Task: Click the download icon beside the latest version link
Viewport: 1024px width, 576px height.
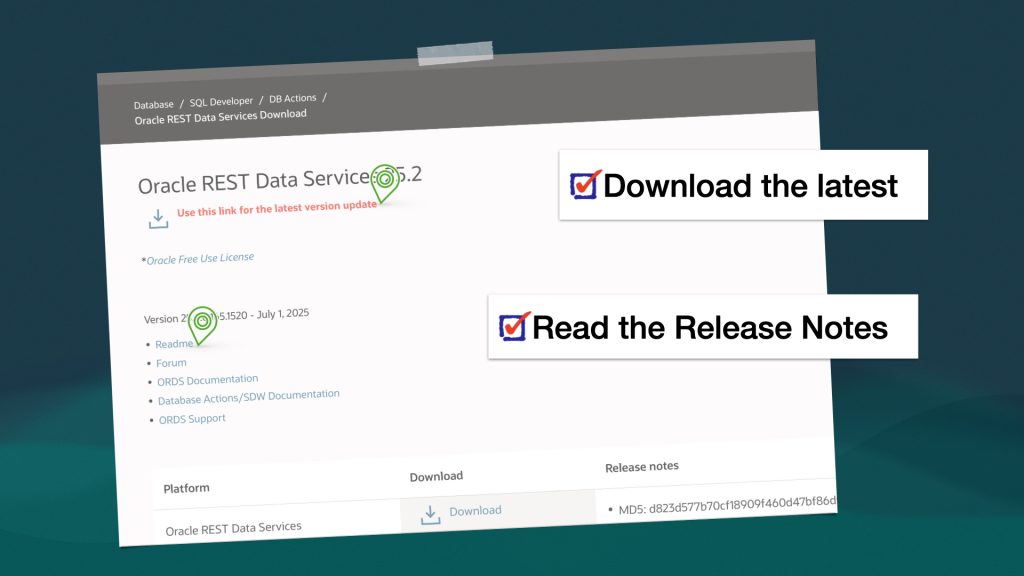Action: pyautogui.click(x=158, y=219)
